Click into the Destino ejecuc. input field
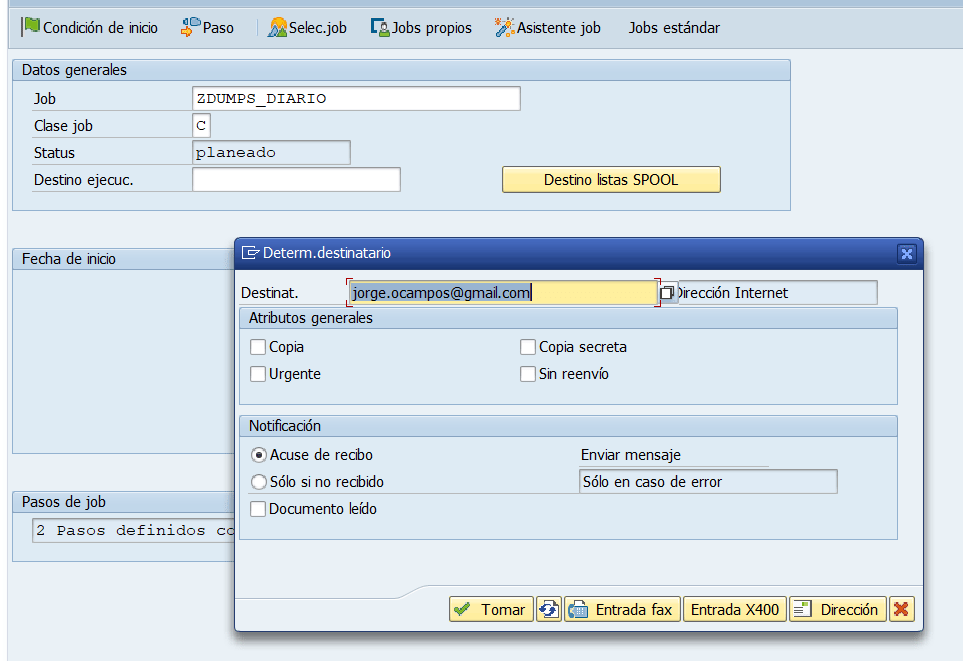Image resolution: width=963 pixels, height=661 pixels. [x=296, y=180]
